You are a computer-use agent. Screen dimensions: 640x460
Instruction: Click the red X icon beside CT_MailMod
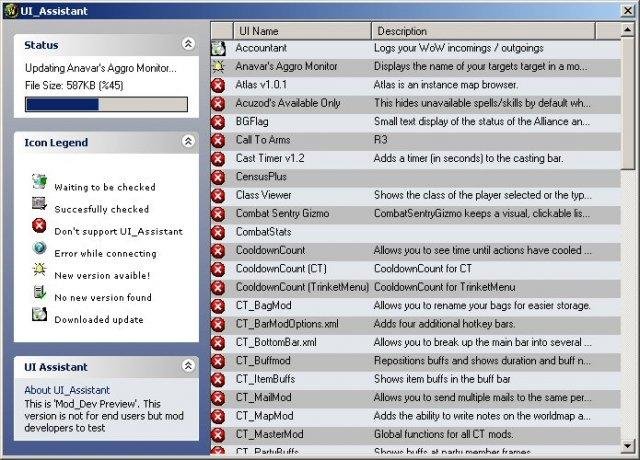point(218,398)
